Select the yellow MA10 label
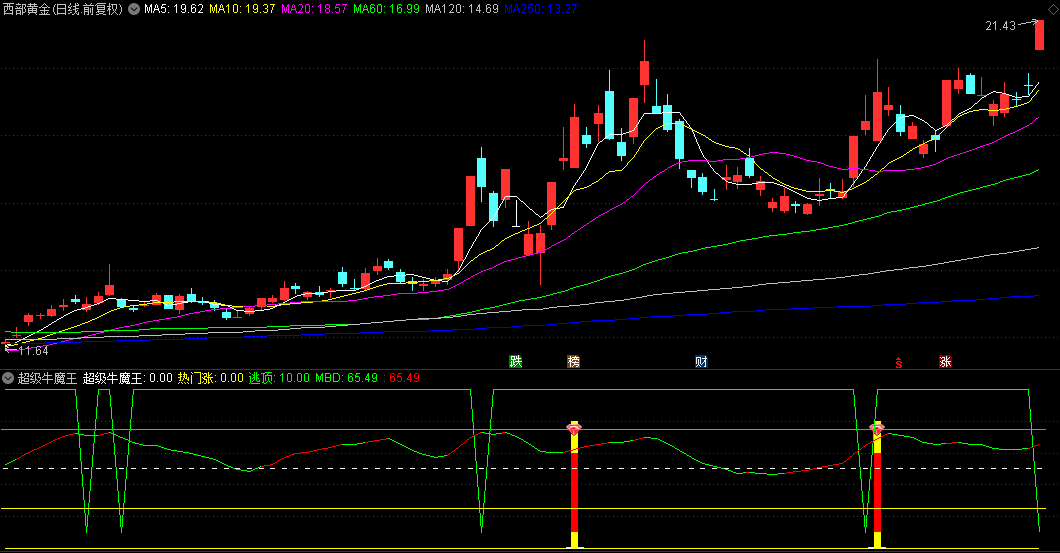1060x553 pixels. (x=242, y=9)
